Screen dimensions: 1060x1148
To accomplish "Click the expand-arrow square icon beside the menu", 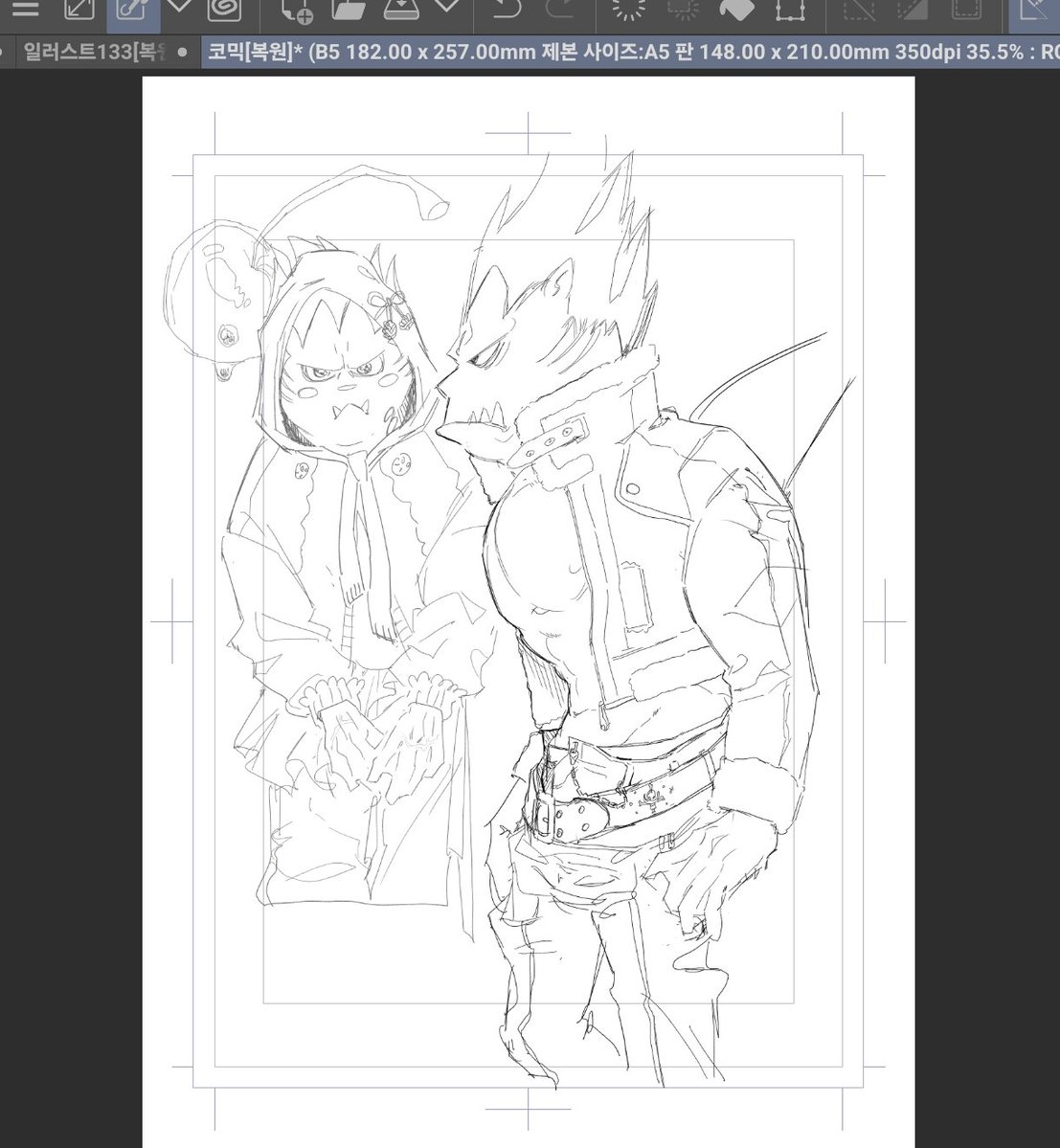I will pyautogui.click(x=79, y=9).
